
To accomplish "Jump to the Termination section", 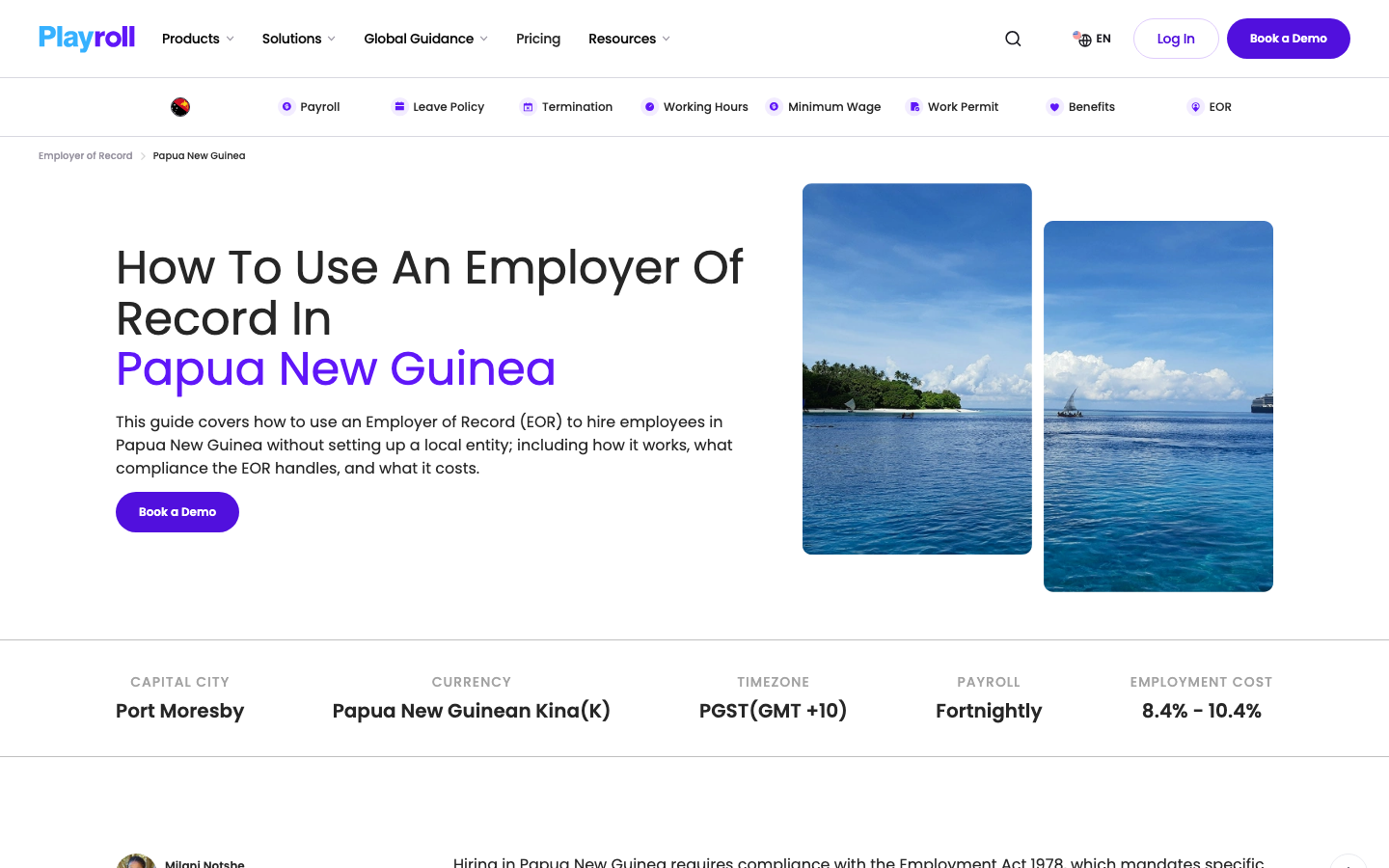I will coord(566,107).
